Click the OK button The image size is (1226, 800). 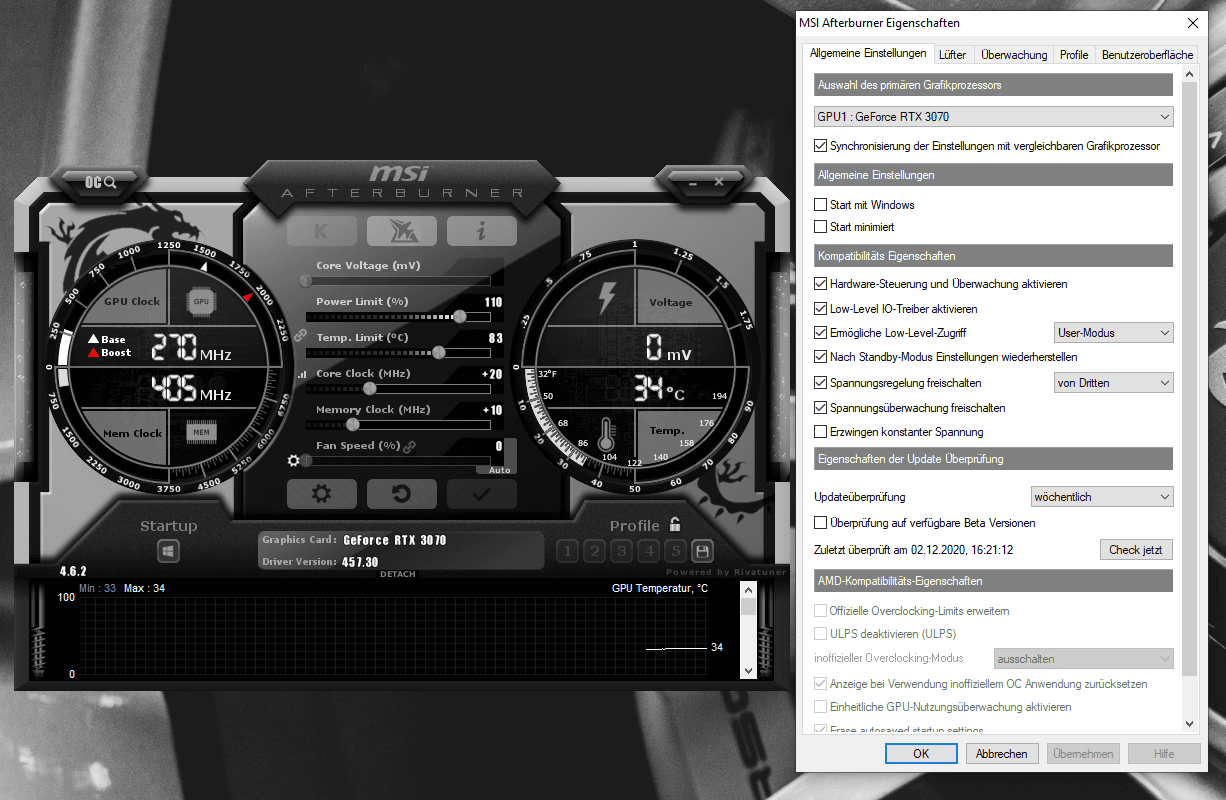(x=921, y=754)
